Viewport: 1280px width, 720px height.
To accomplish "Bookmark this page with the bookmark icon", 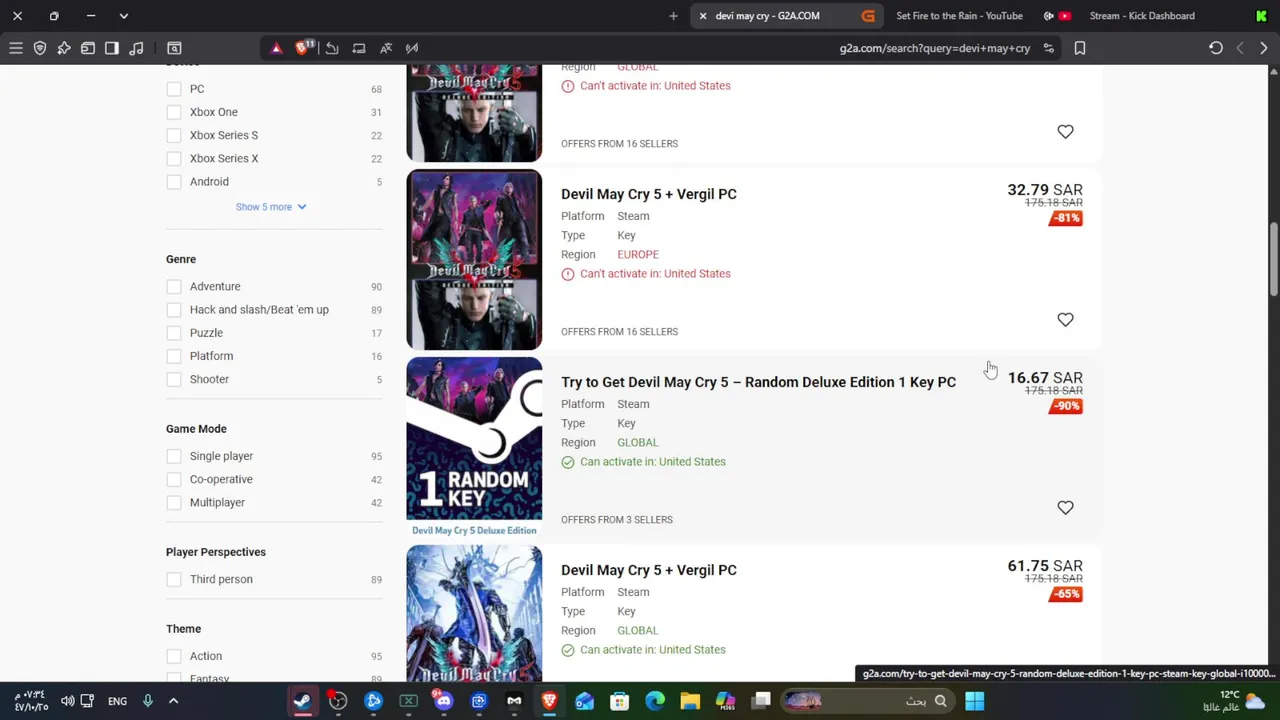I will click(1080, 48).
